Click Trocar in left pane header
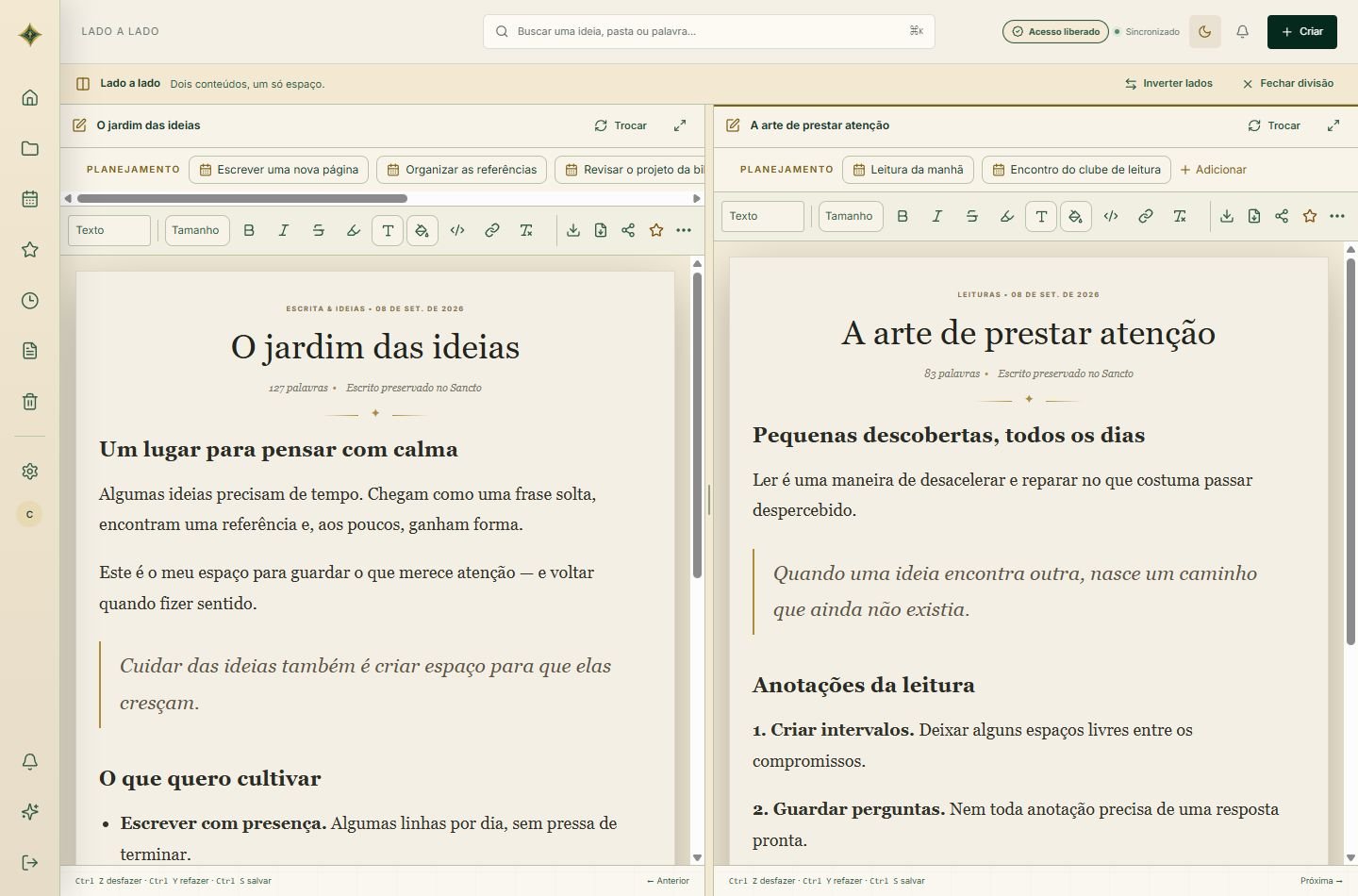Viewport: 1358px width, 896px height. coord(621,125)
